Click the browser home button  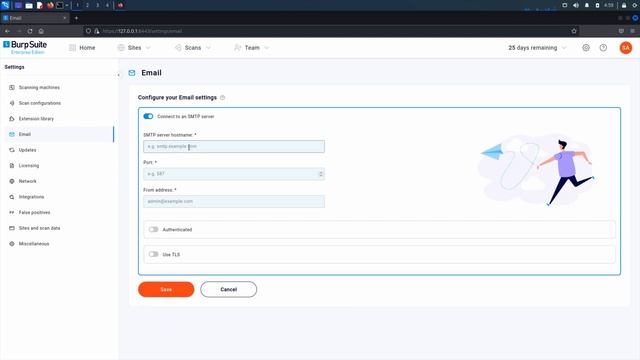(x=41, y=31)
